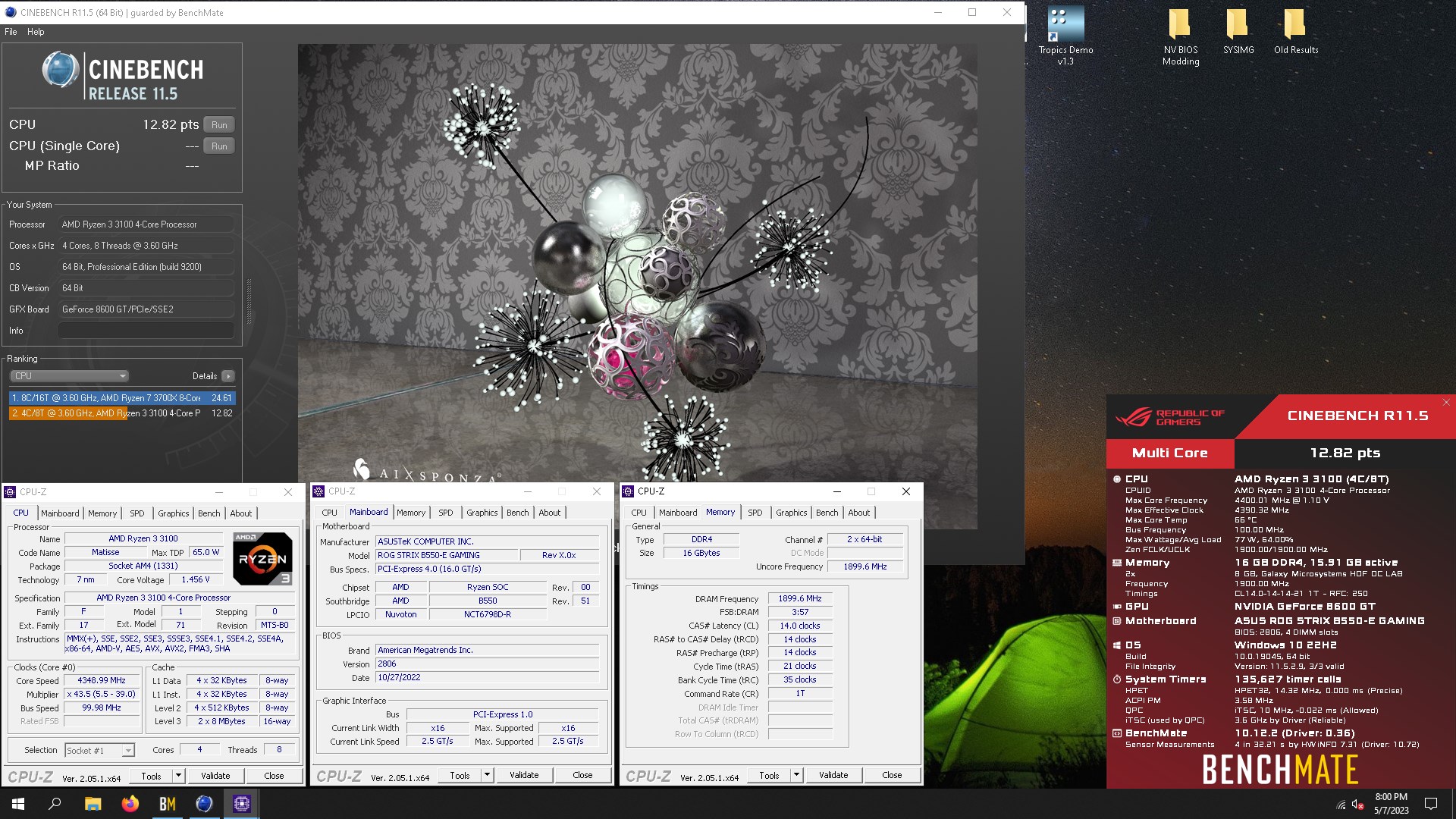Expand Tools arrow in second CPU-Z window
This screenshot has height=819, width=1456.
click(x=487, y=775)
